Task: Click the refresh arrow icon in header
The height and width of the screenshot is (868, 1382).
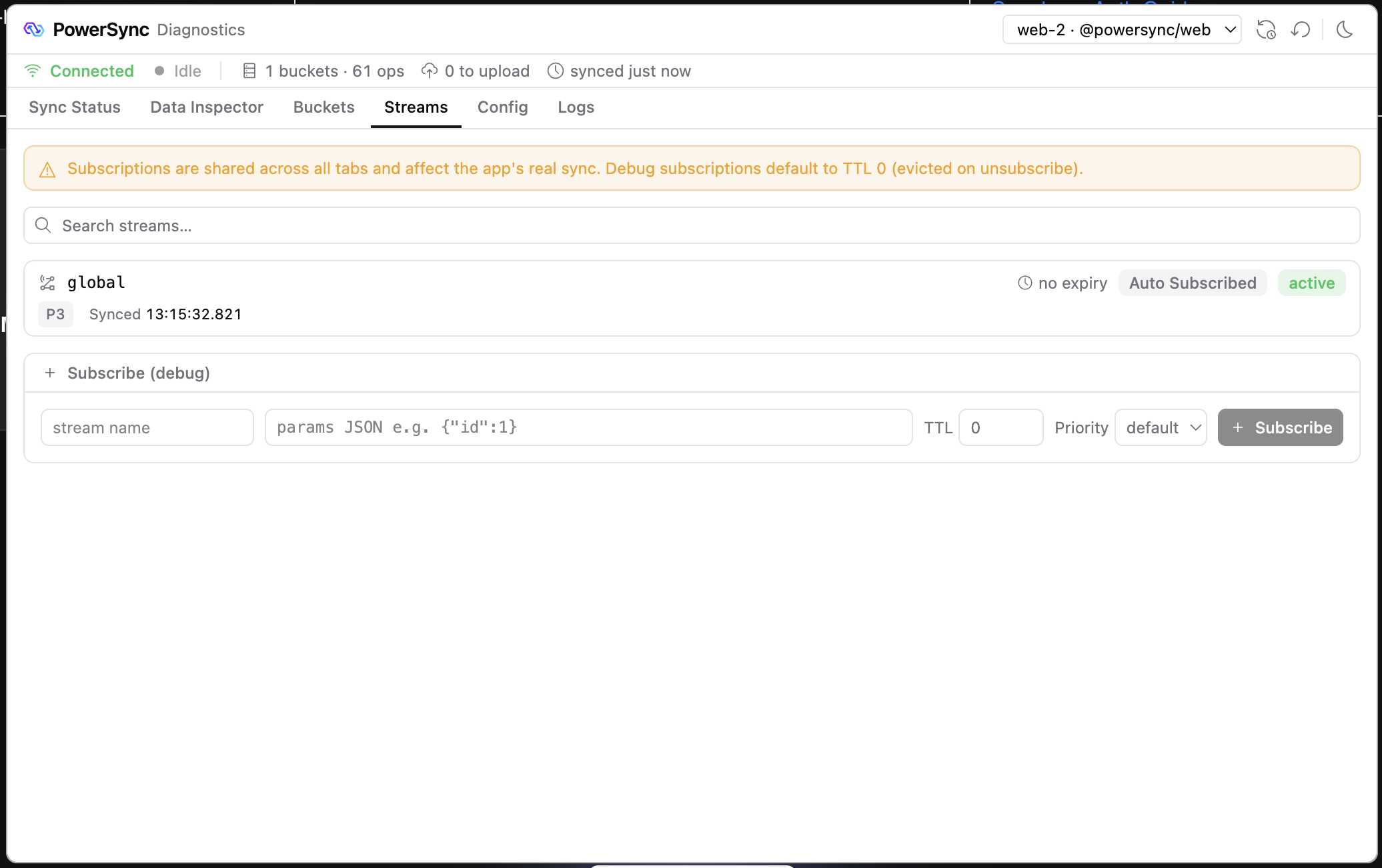Action: coord(1301,30)
